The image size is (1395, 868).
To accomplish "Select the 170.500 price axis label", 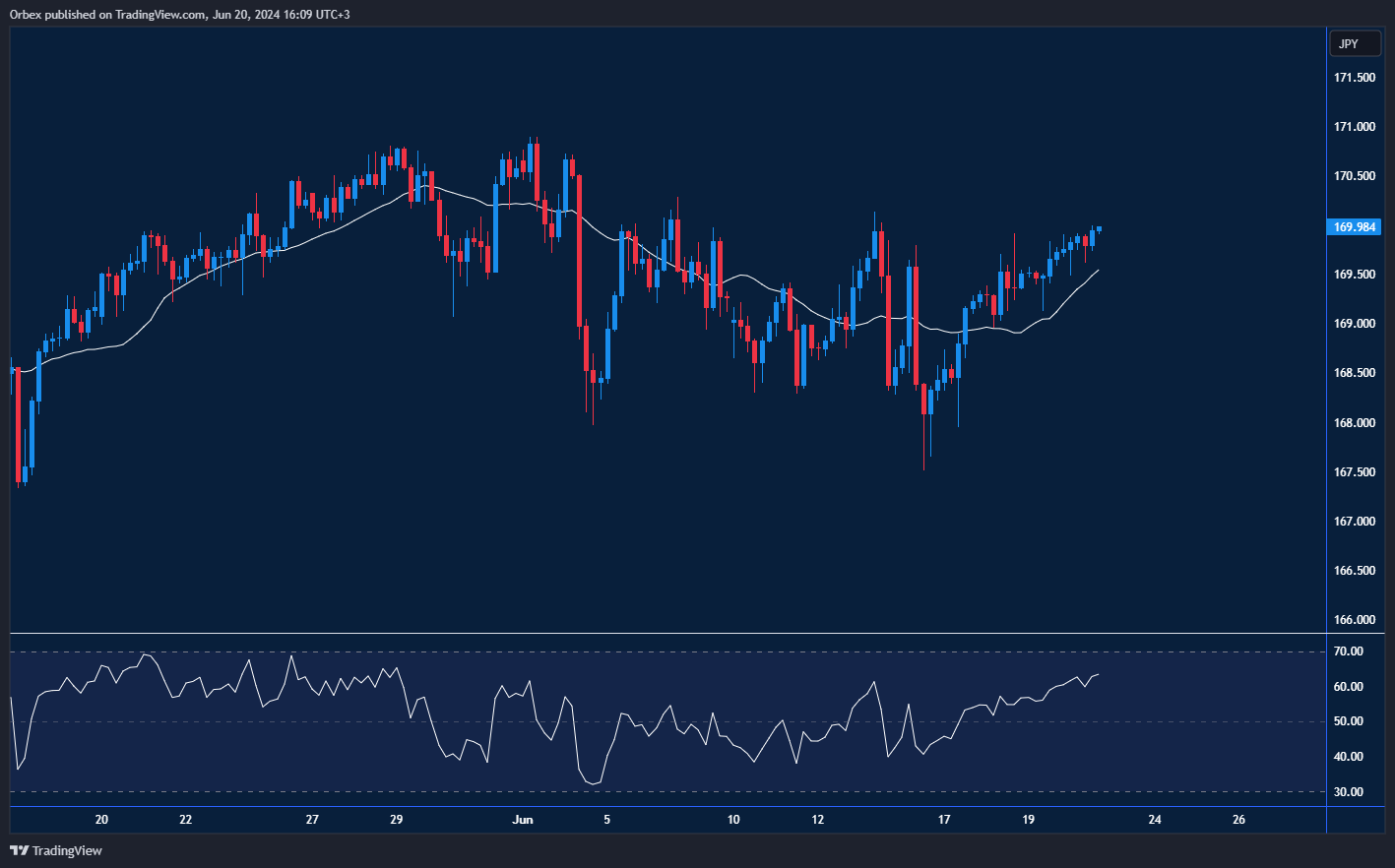I will (1354, 176).
